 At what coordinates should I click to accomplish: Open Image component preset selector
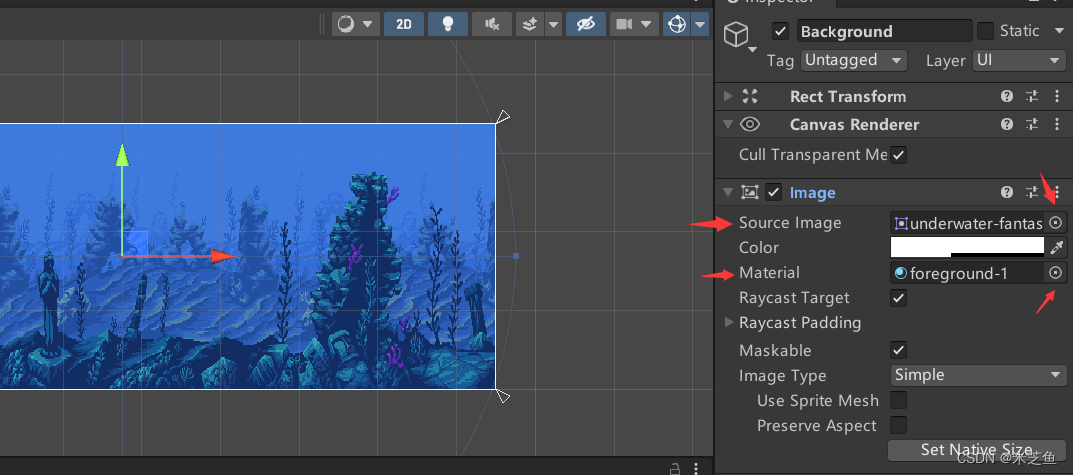[x=1032, y=192]
